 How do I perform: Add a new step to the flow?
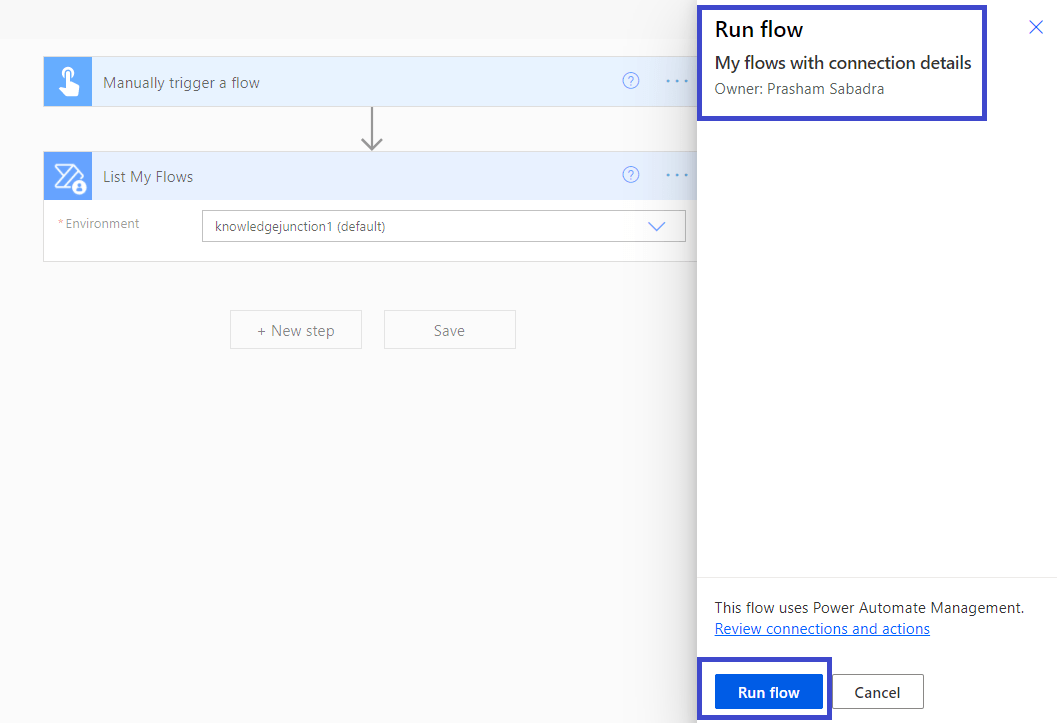click(x=296, y=330)
